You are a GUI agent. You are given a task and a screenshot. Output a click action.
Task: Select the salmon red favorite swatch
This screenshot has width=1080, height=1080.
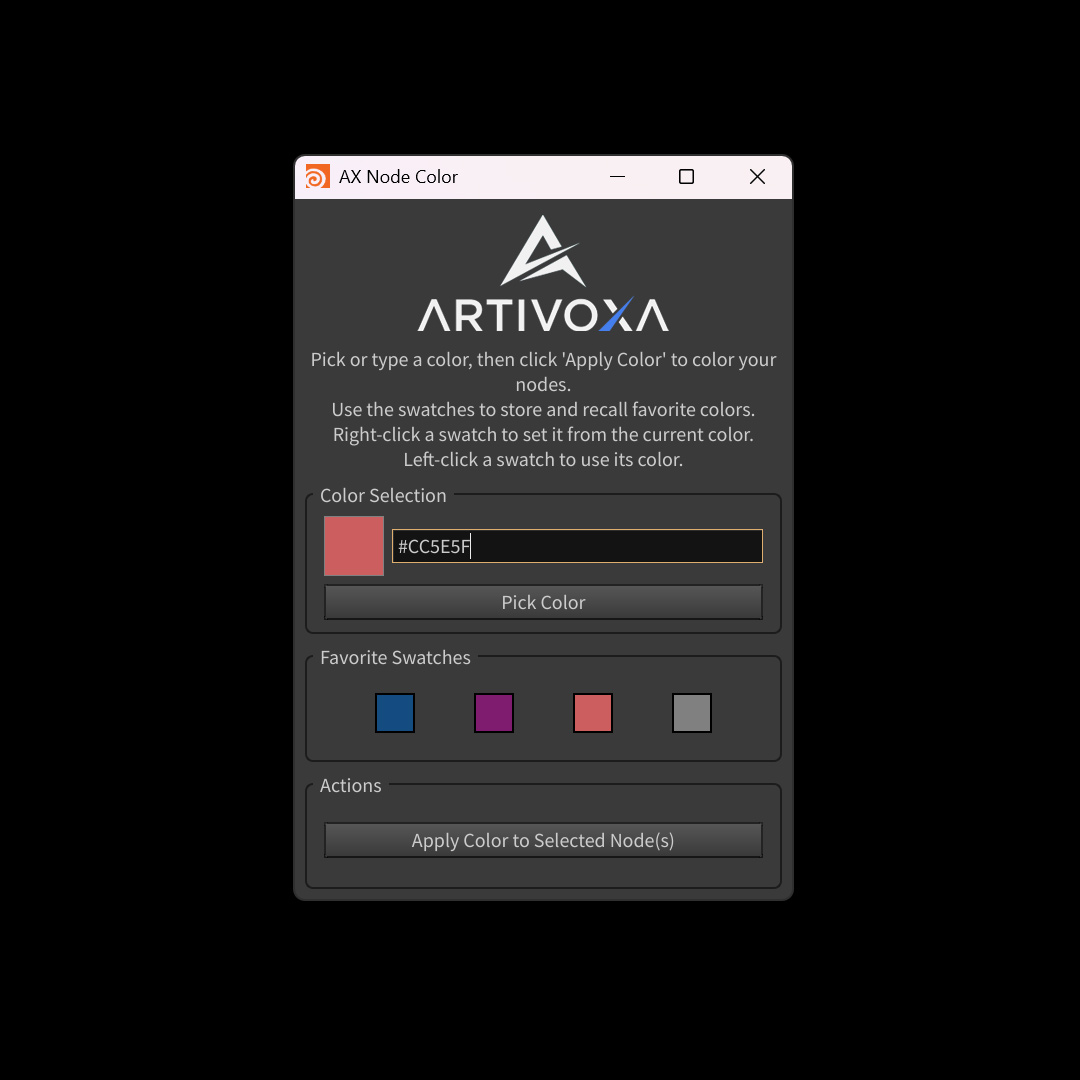pos(593,713)
